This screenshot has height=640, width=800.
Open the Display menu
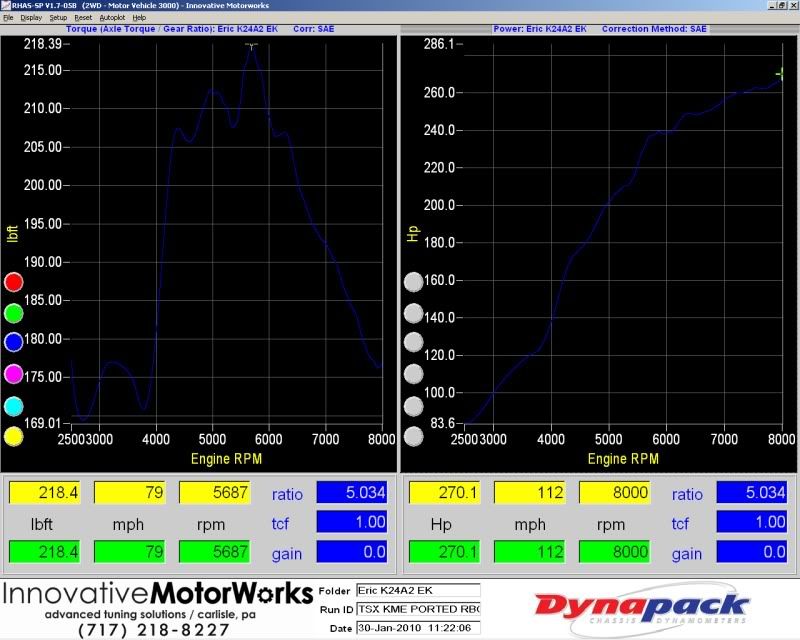tap(31, 18)
